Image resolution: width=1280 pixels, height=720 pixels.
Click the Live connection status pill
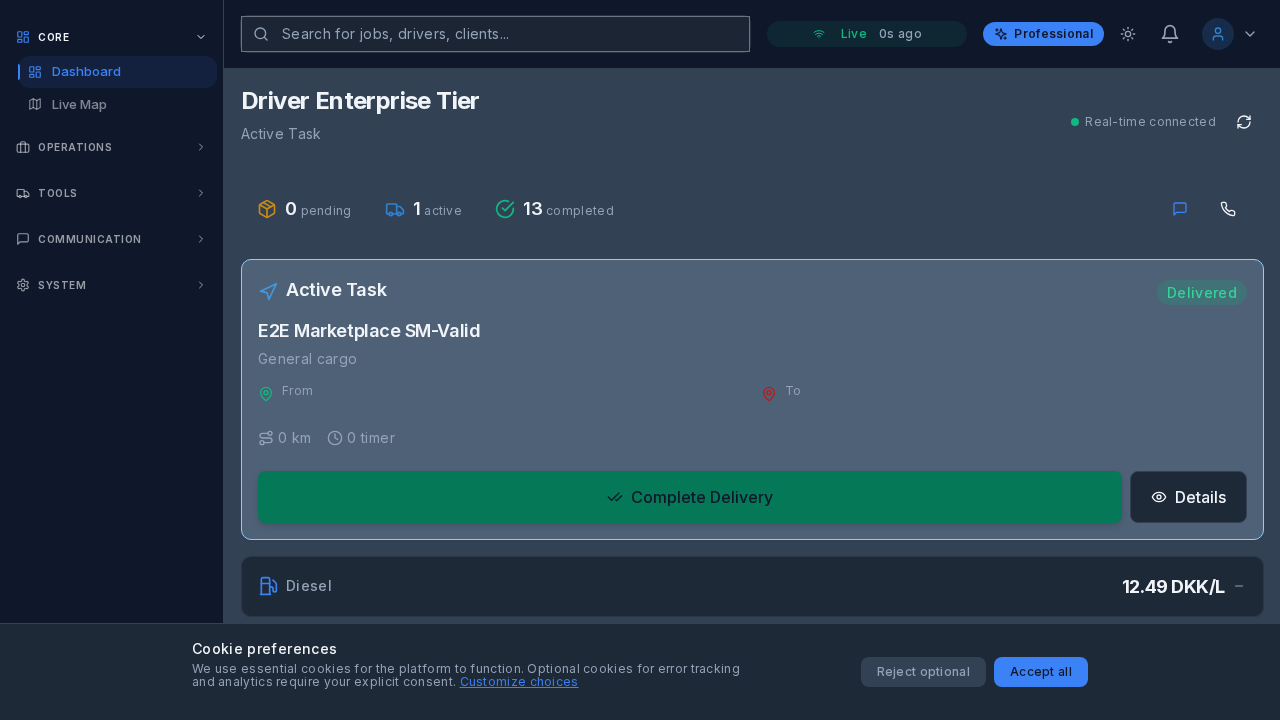(x=866, y=34)
